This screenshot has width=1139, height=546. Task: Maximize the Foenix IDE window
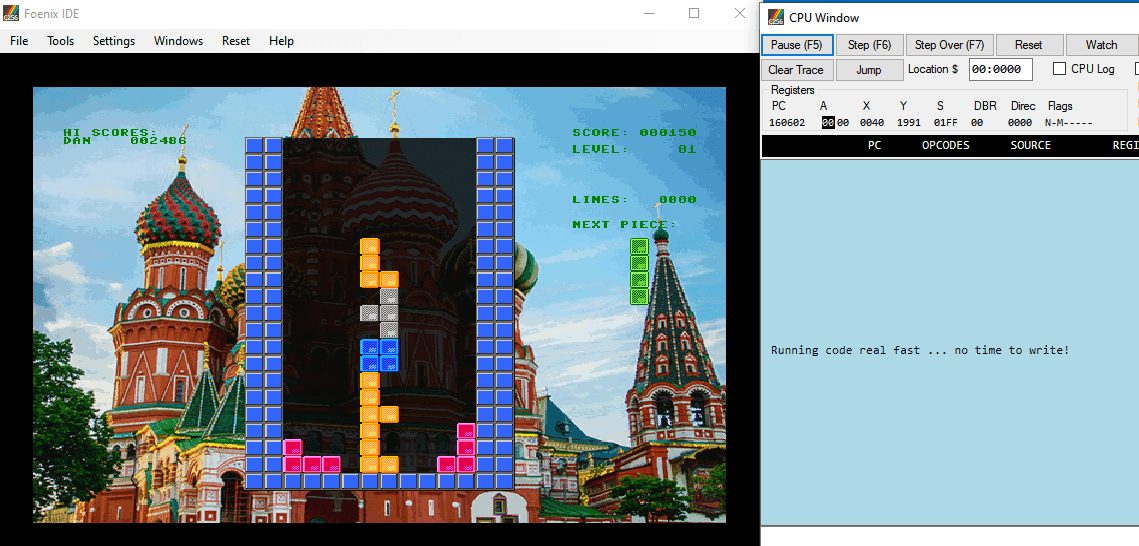point(694,13)
